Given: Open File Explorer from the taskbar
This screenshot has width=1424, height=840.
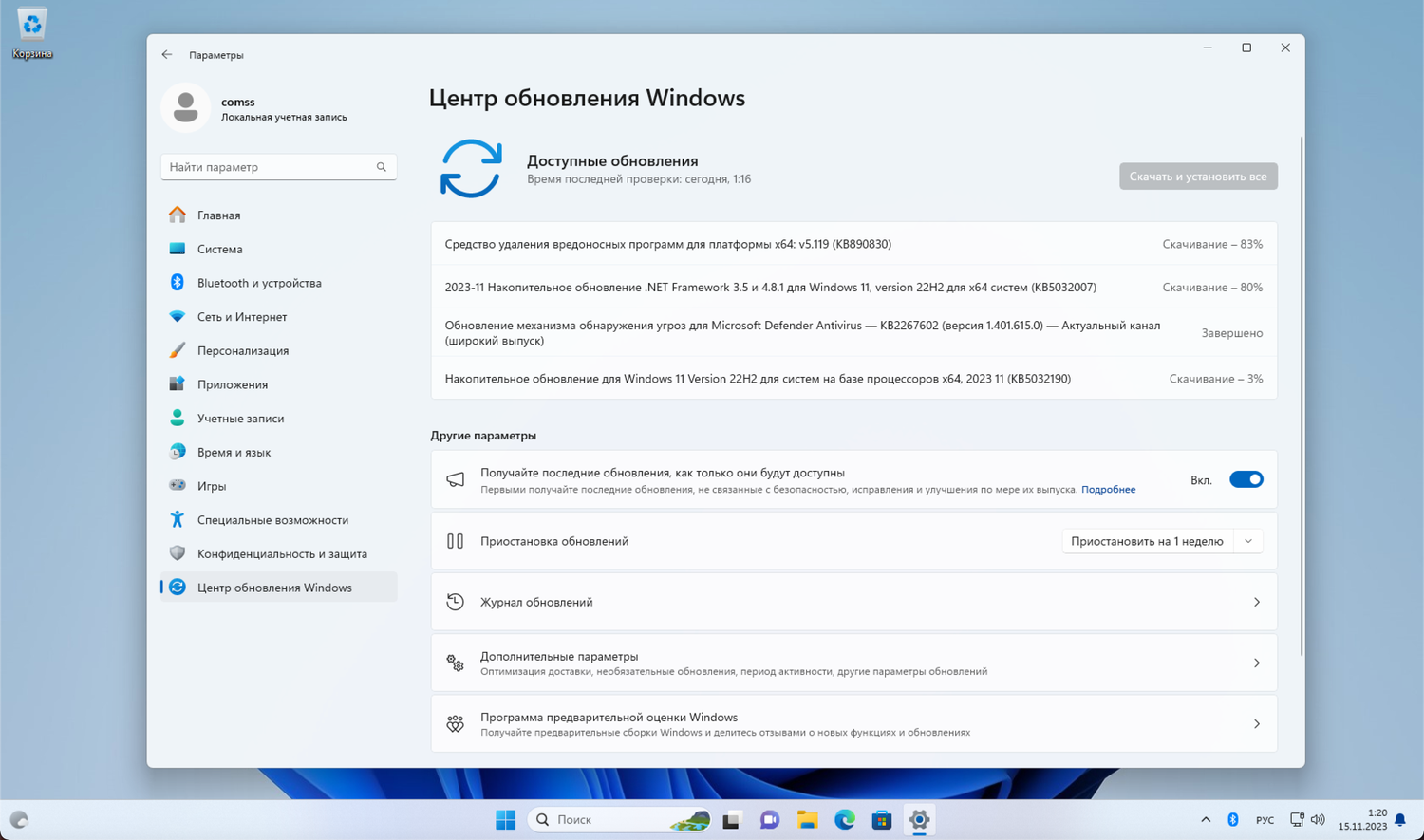Looking at the screenshot, I should 807,820.
